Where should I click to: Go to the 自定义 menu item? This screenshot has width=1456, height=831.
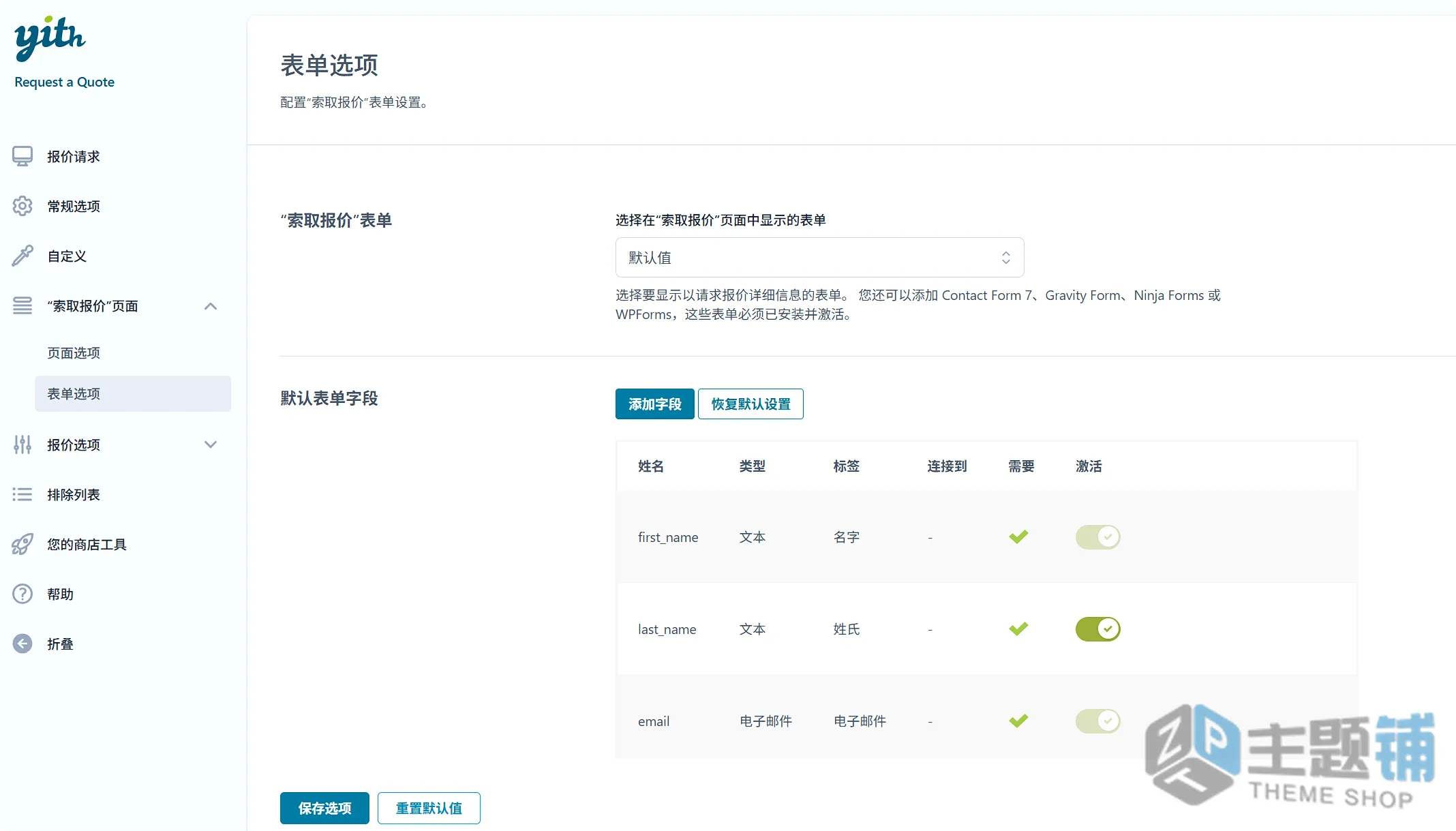pyautogui.click(x=67, y=256)
